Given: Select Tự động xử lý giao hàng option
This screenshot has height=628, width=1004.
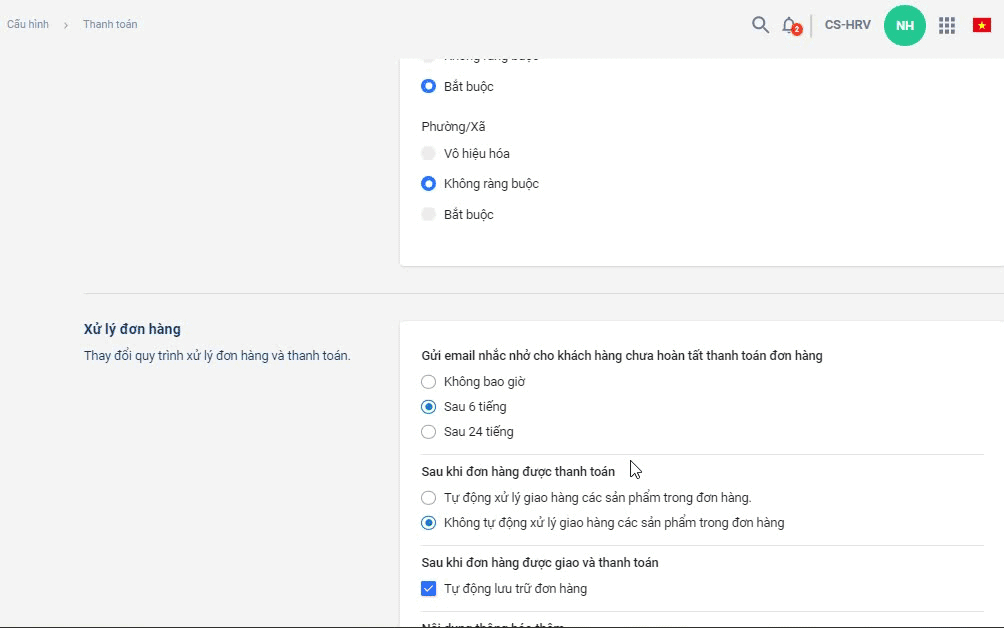Looking at the screenshot, I should [x=429, y=497].
